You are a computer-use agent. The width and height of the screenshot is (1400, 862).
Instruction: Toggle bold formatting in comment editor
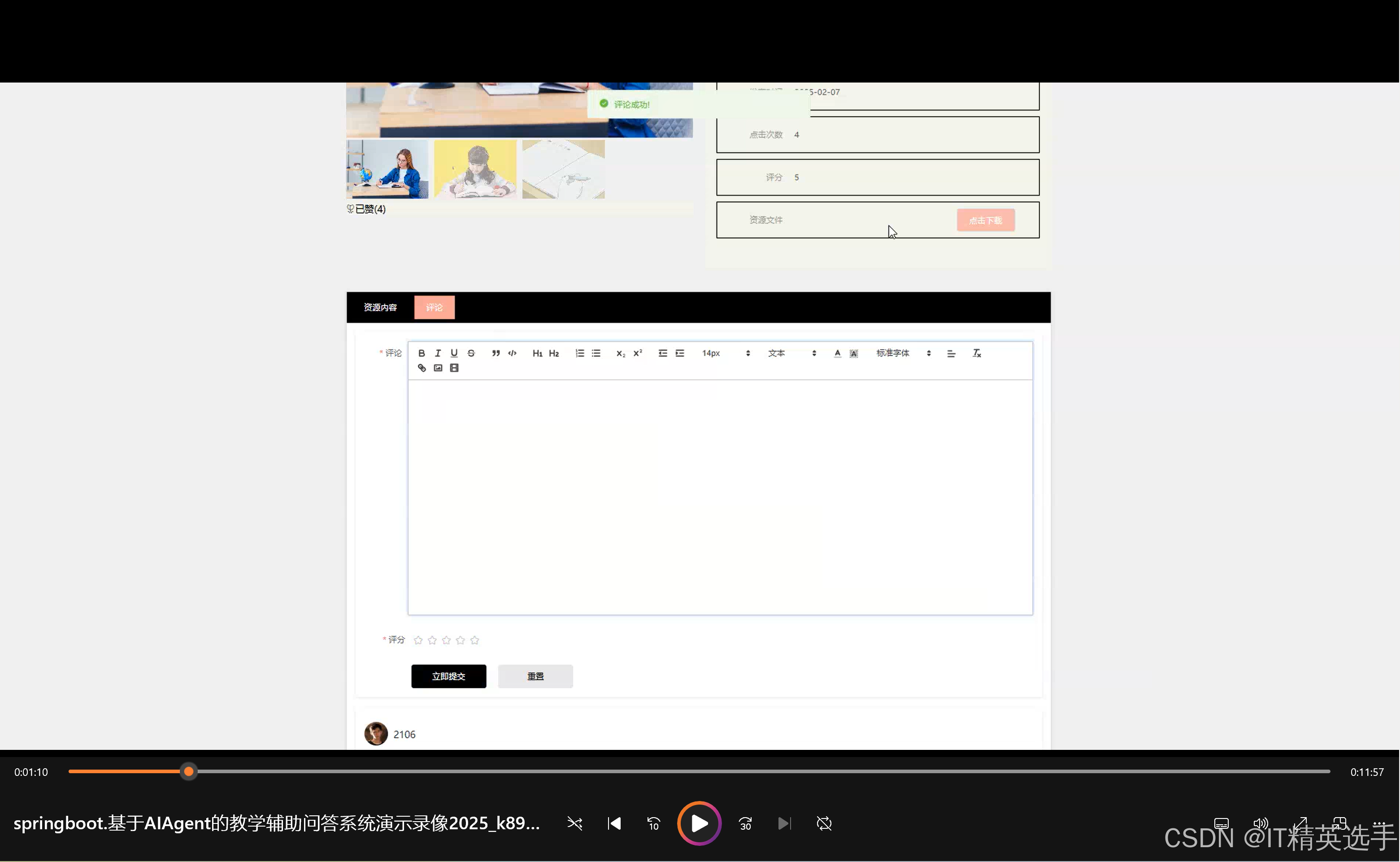click(421, 353)
